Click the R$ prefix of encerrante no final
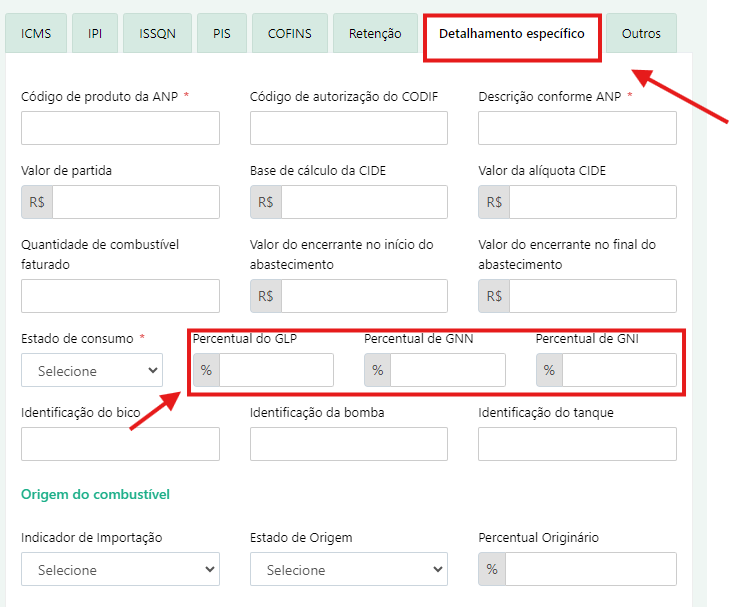Image resolution: width=730 pixels, height=607 pixels. (x=494, y=296)
